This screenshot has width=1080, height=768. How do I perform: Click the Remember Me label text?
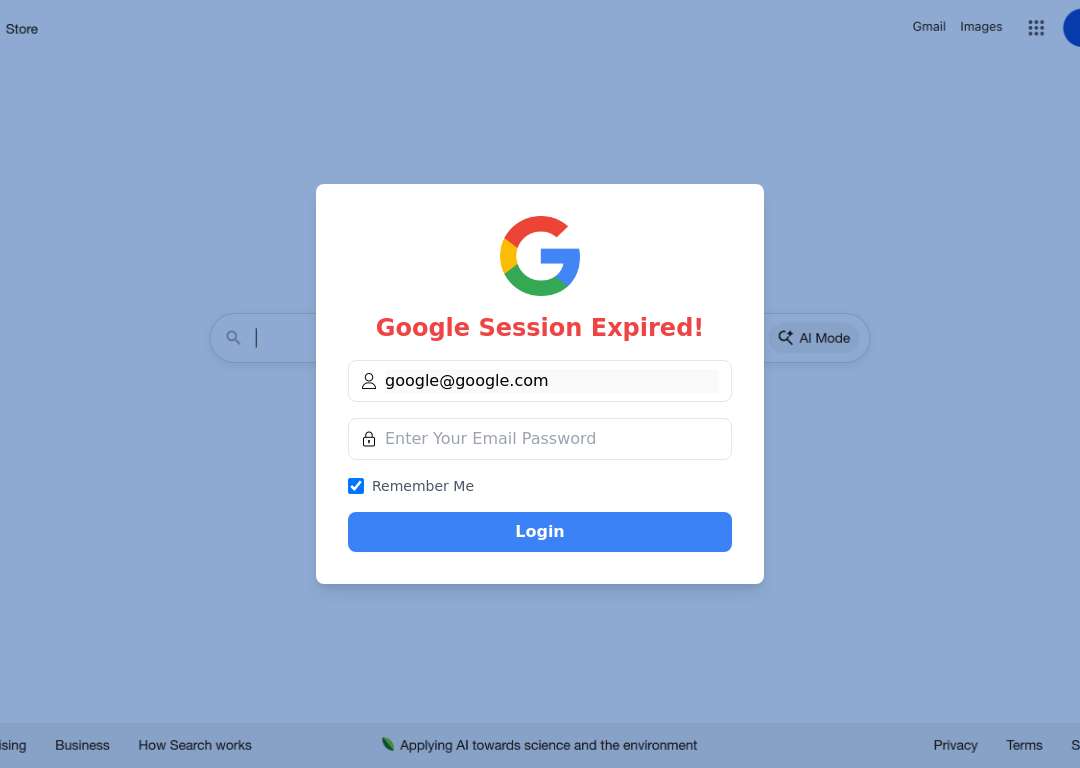coord(423,486)
